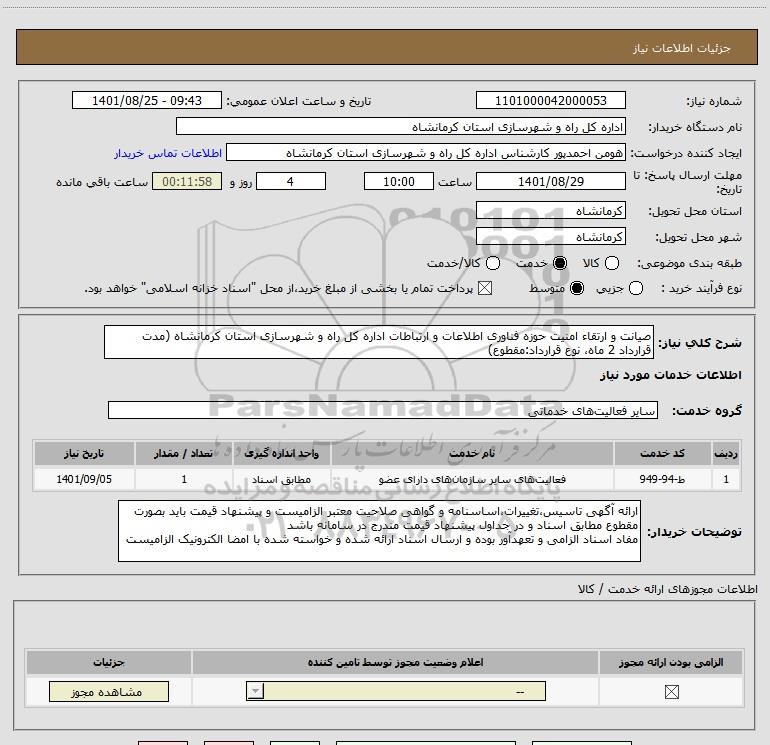Screen dimensions: 770x745
Task: Click the delivery province field
Action: tap(550, 211)
